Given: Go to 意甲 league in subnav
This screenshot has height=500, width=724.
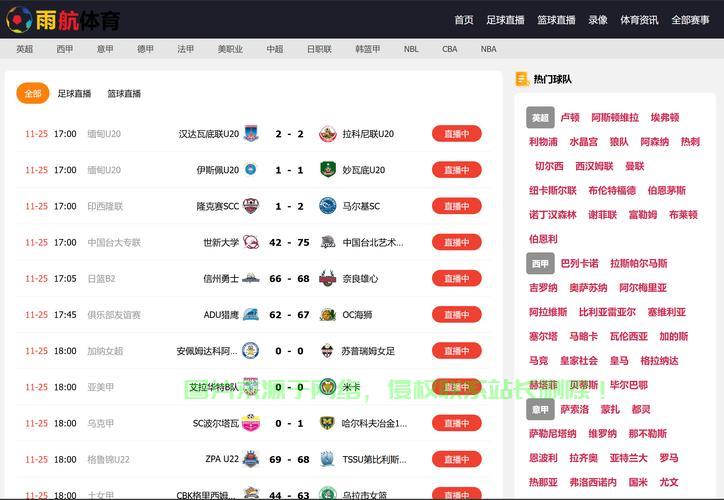Looking at the screenshot, I should (105, 49).
